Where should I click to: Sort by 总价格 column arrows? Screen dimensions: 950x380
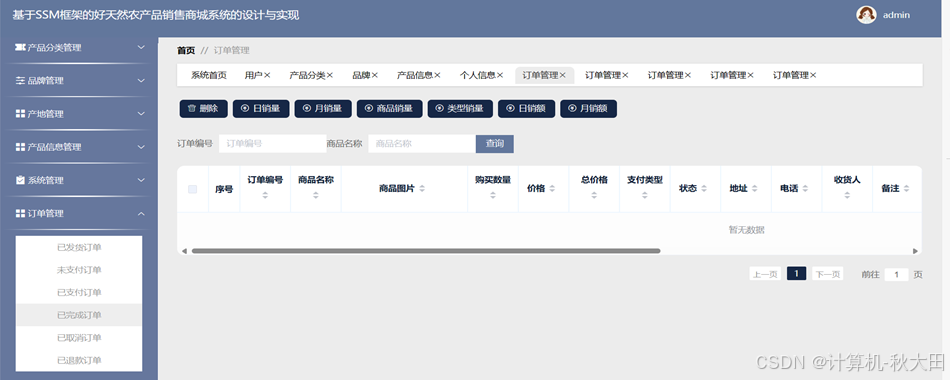[594, 195]
